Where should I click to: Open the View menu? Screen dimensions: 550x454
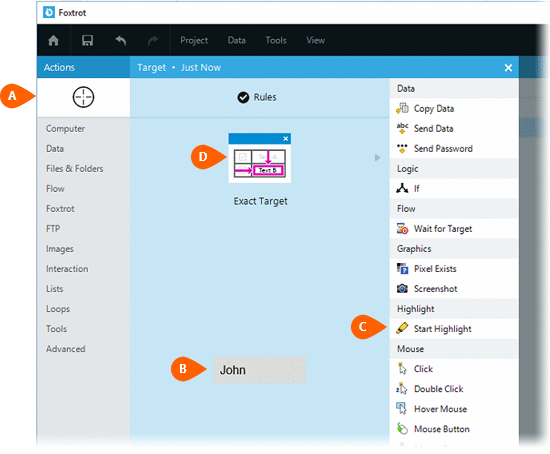pyautogui.click(x=316, y=40)
